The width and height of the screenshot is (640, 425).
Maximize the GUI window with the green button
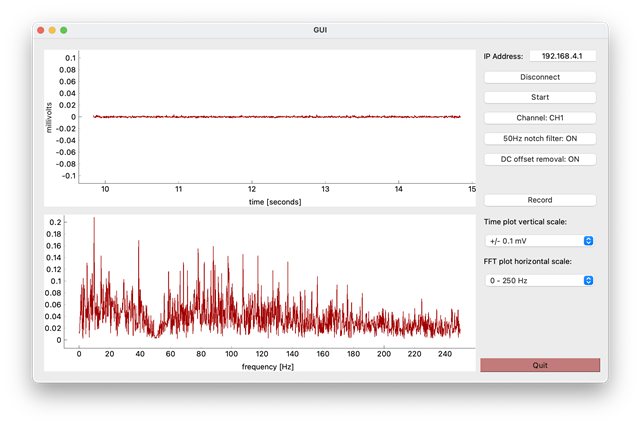[64, 30]
